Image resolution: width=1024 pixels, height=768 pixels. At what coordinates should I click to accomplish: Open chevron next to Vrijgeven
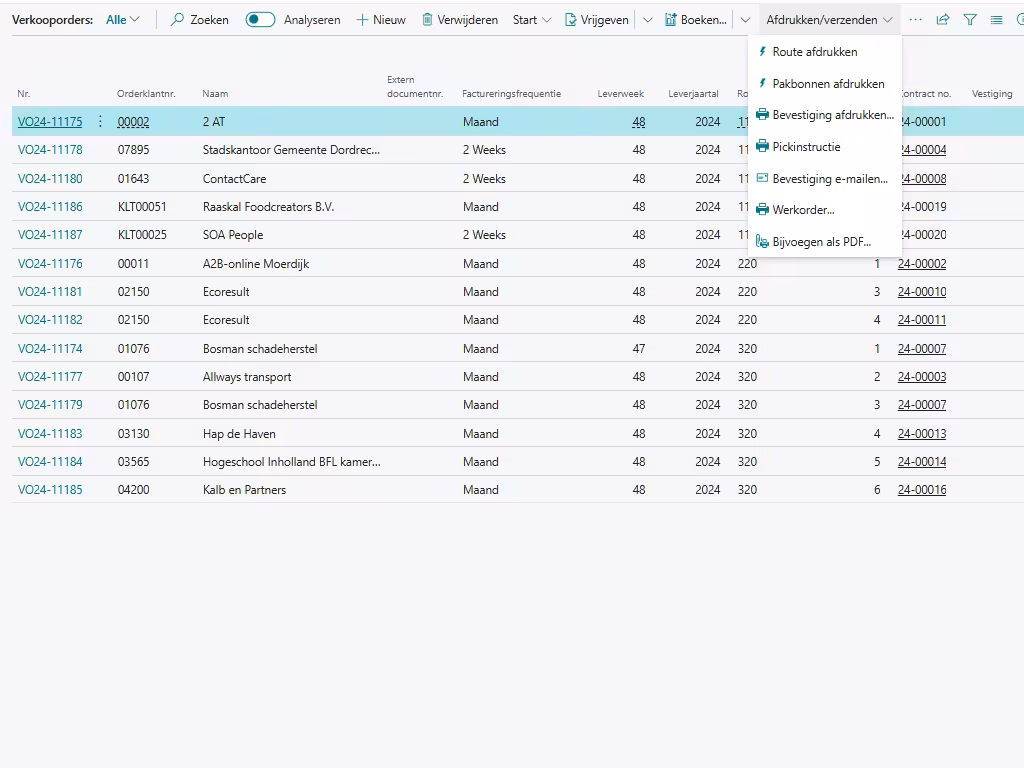point(647,20)
